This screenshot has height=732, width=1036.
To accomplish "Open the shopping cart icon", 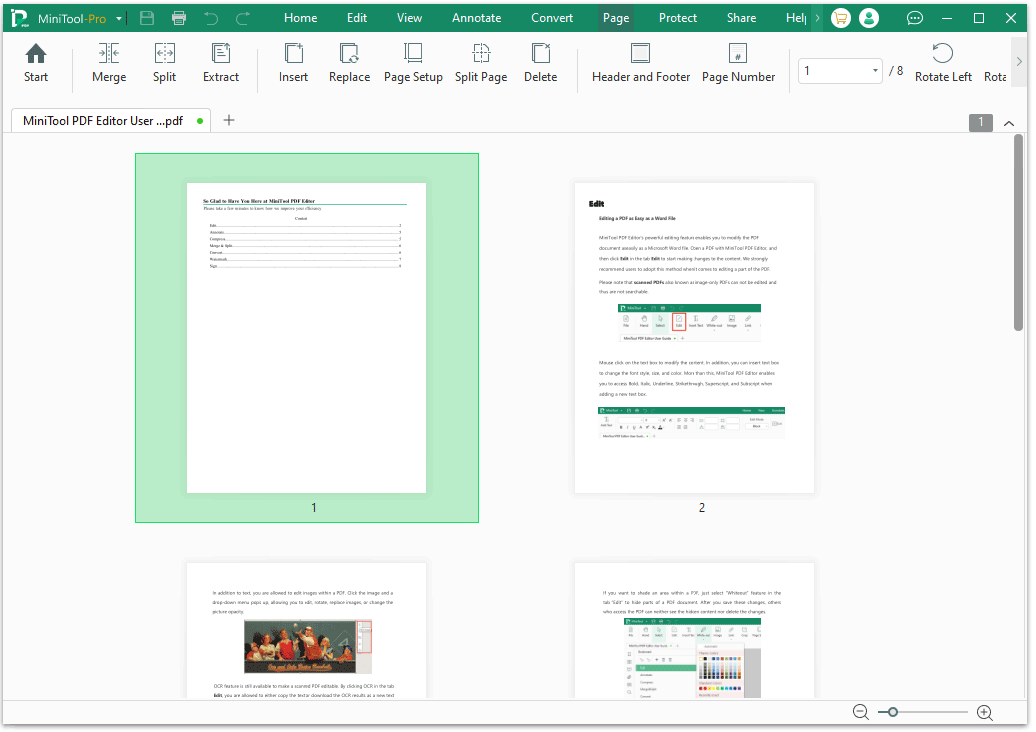I will click(x=840, y=18).
